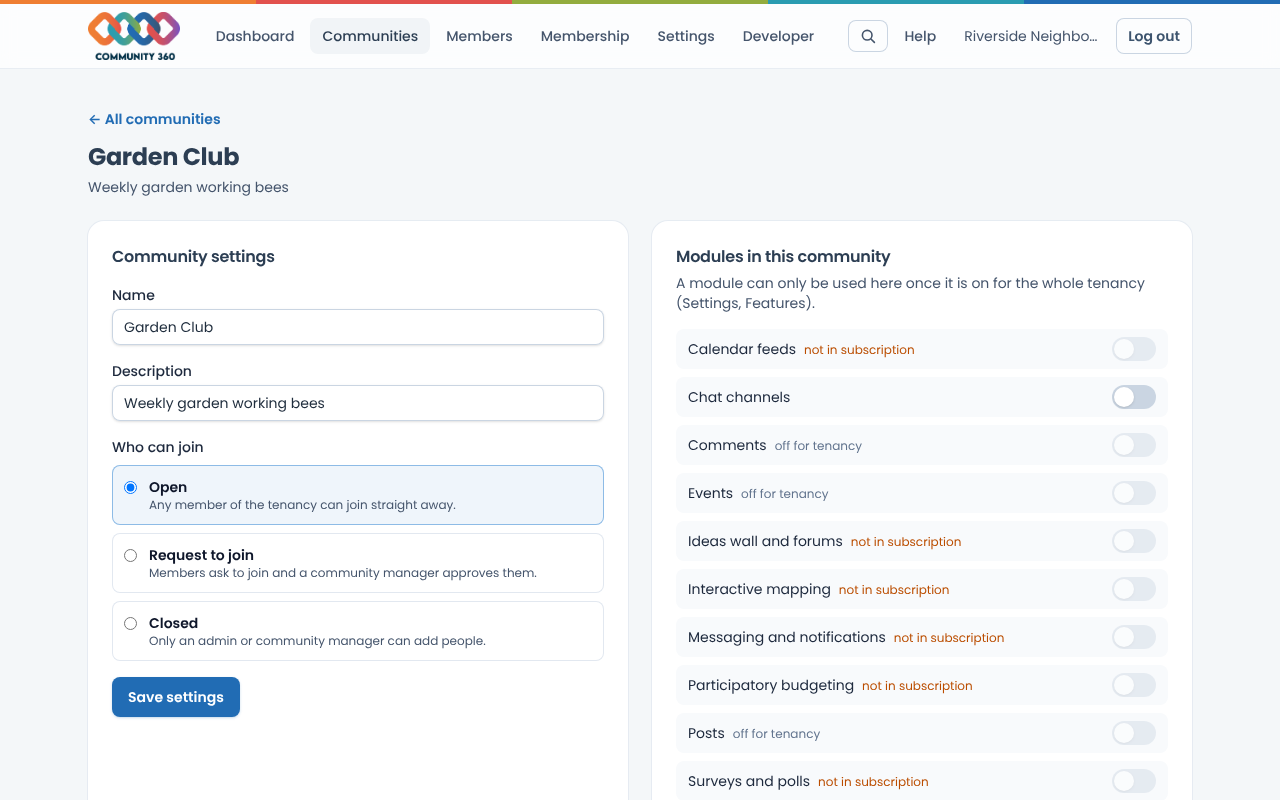Screen dimensions: 1280x800
Task: Open the Riverside Neighbo... tenancy menu
Action: 1030,36
